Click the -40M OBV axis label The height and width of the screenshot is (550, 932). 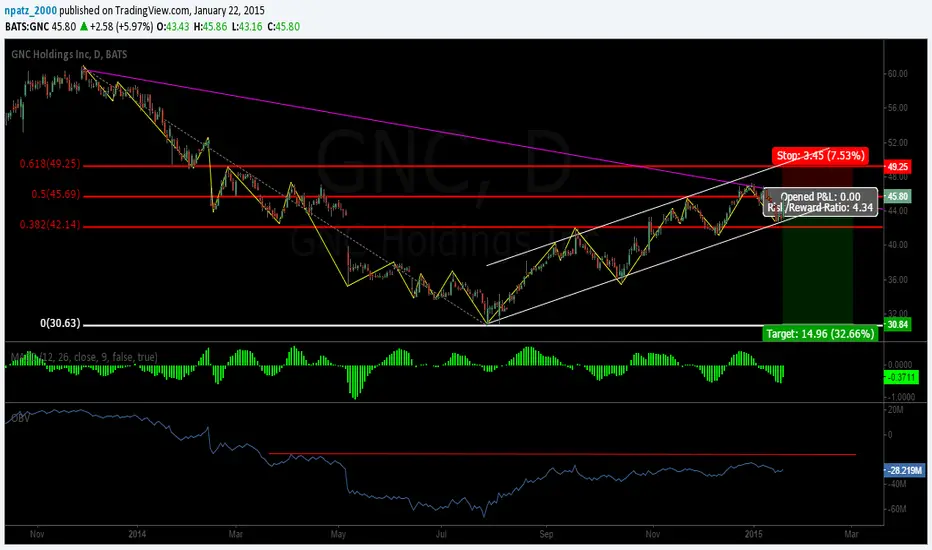click(896, 484)
